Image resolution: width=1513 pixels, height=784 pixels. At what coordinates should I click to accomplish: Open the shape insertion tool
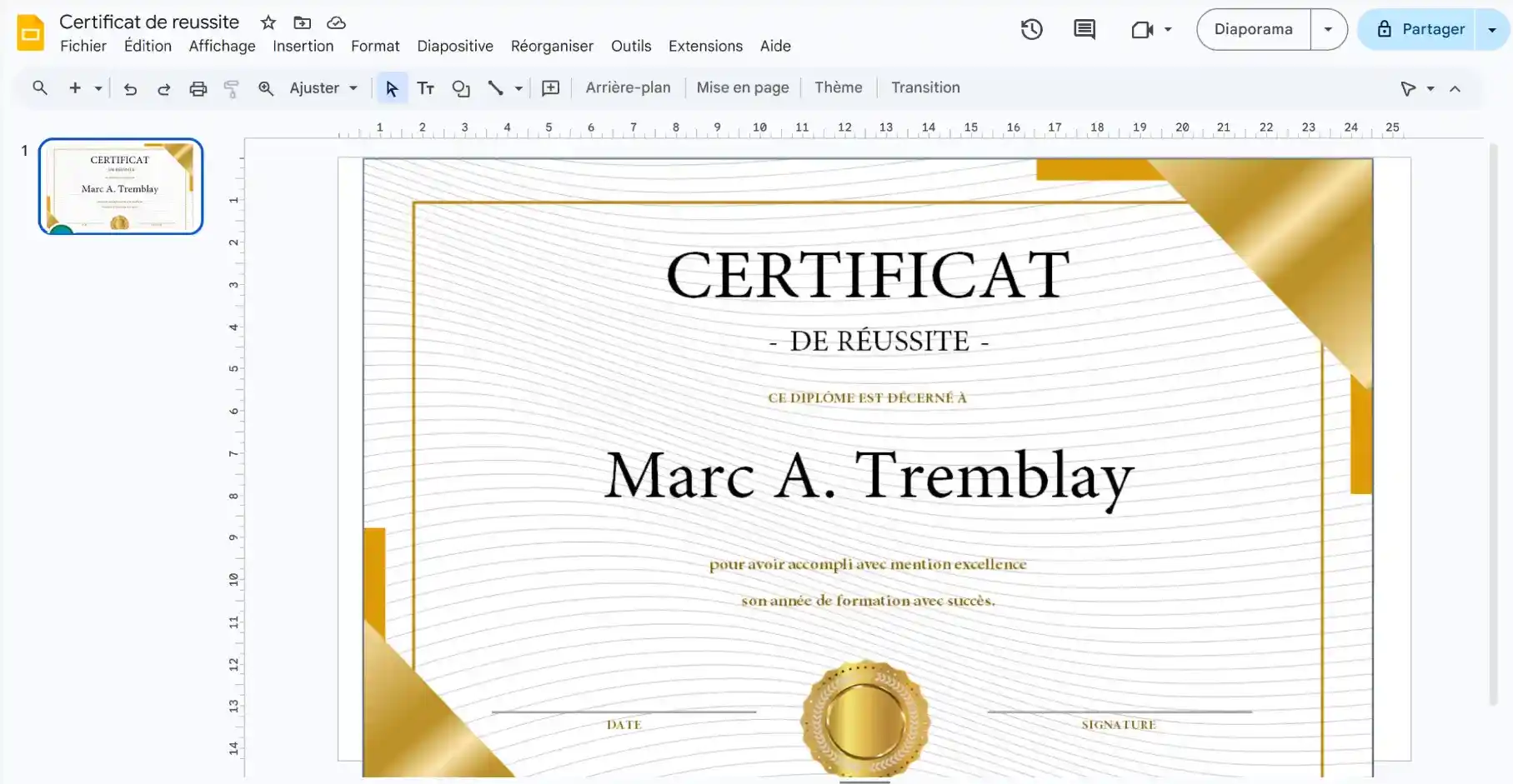[x=461, y=88]
